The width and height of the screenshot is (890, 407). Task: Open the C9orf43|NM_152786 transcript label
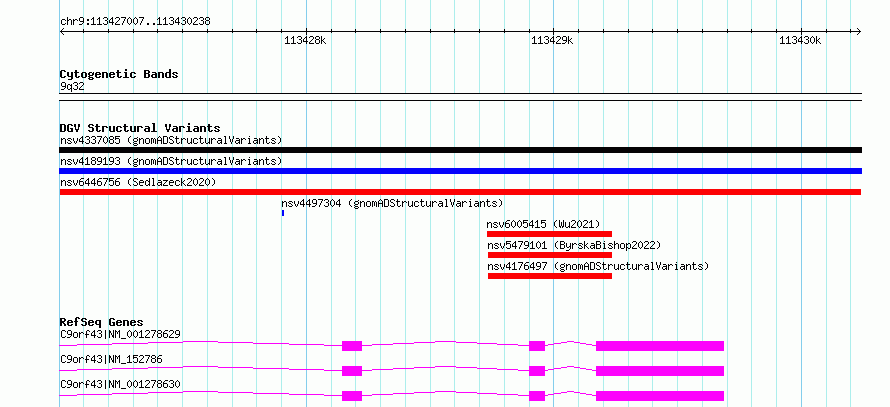112,359
